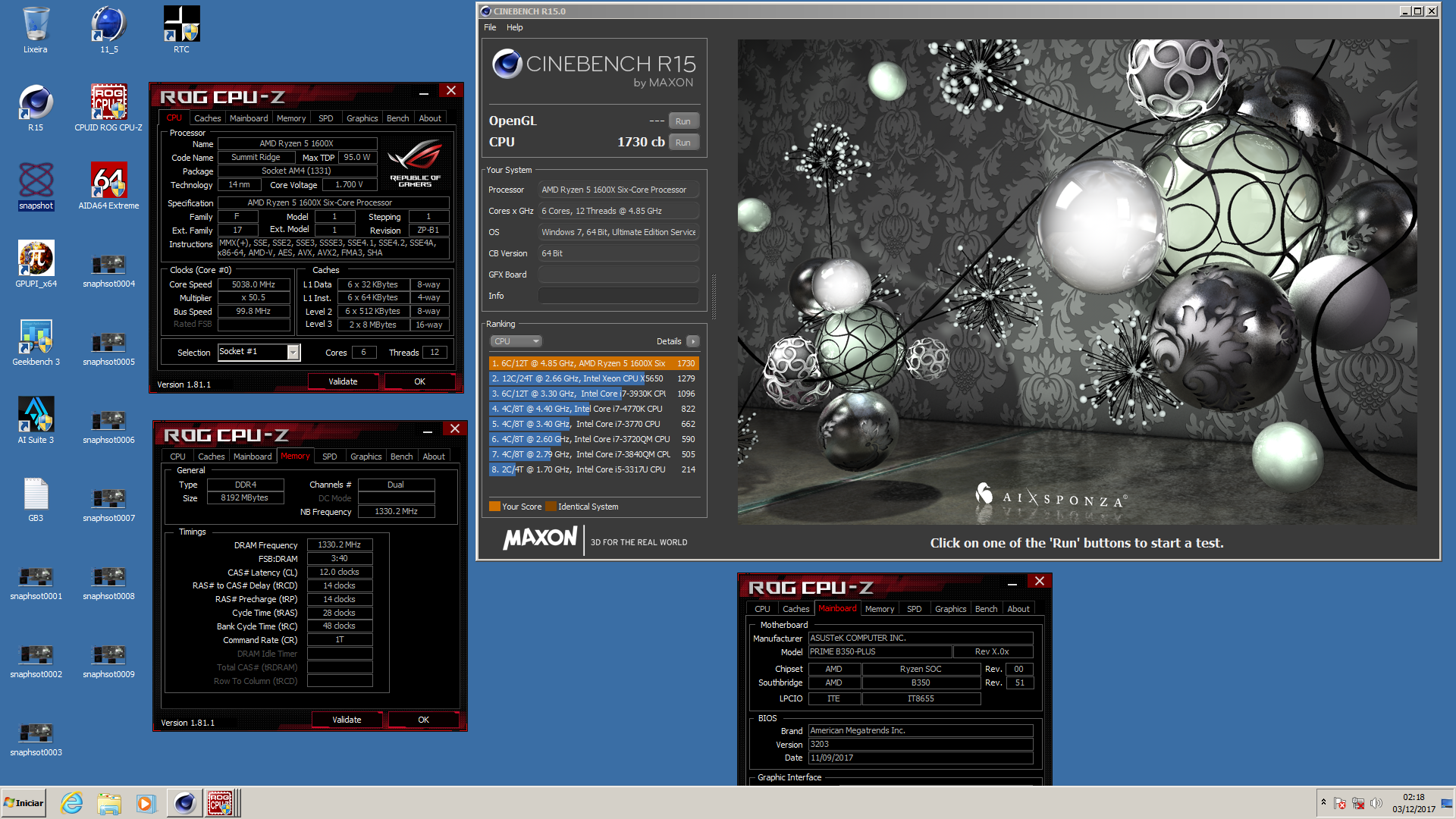This screenshot has width=1456, height=819.
Task: Open snaphsot0005 image file
Action: [108, 348]
